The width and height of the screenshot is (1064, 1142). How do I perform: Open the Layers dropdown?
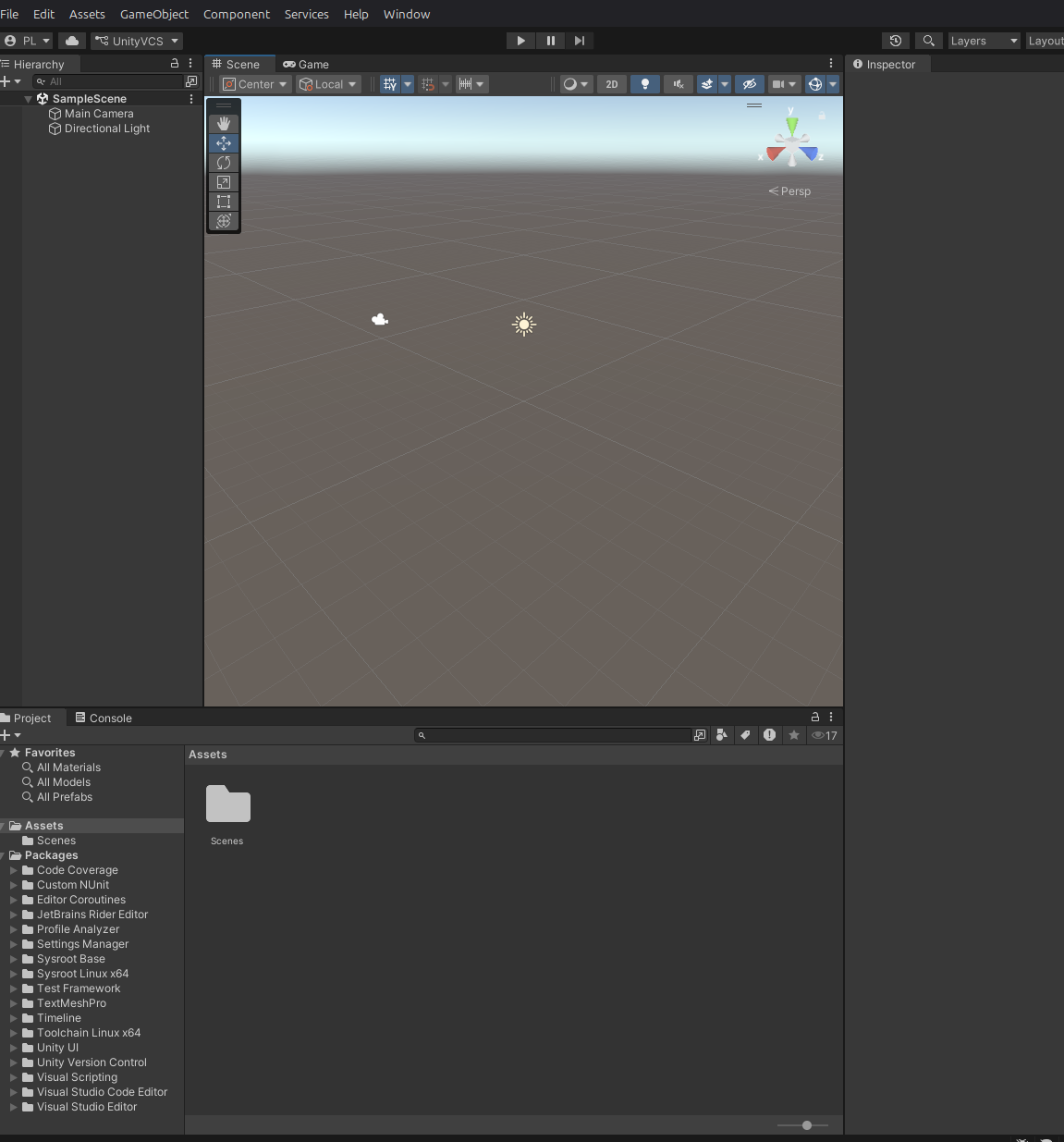tap(984, 41)
